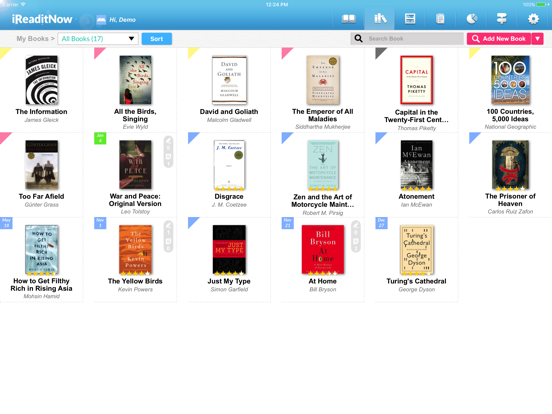Click author name Simon Garfield

(229, 289)
